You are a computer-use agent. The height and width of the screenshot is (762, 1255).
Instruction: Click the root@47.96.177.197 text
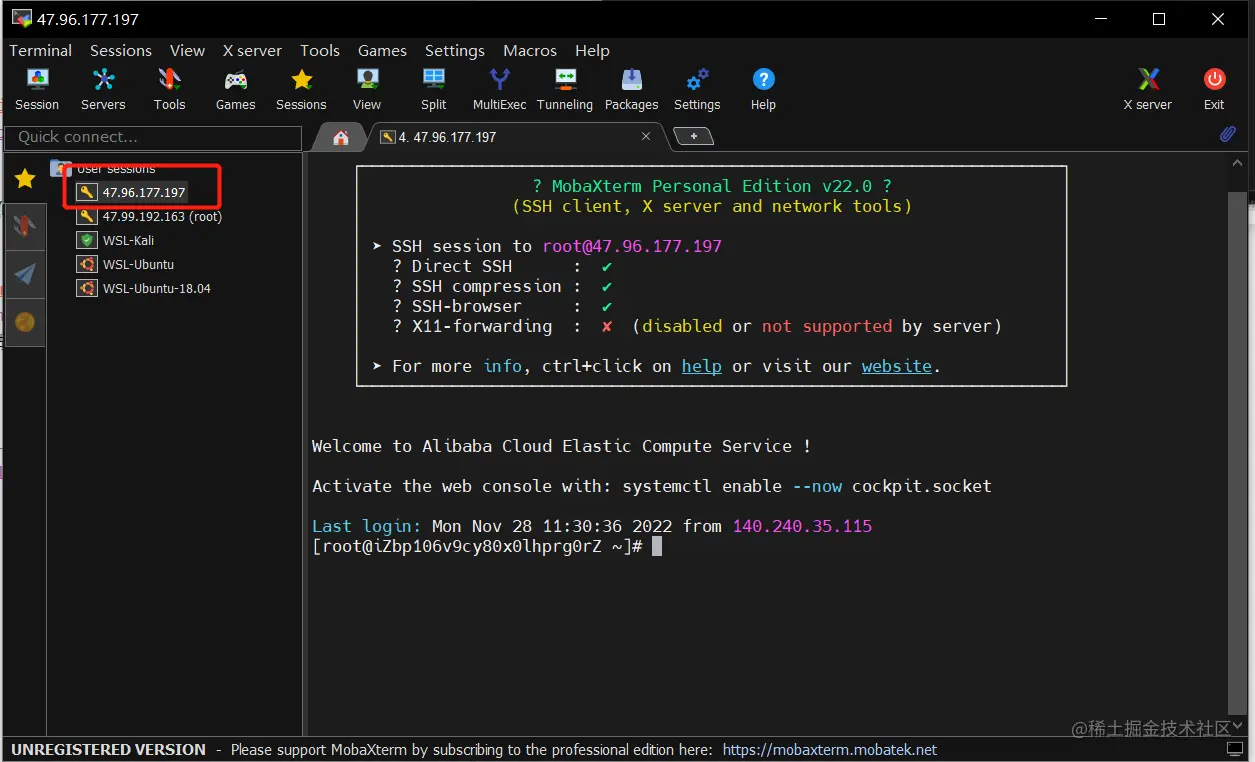(x=632, y=246)
